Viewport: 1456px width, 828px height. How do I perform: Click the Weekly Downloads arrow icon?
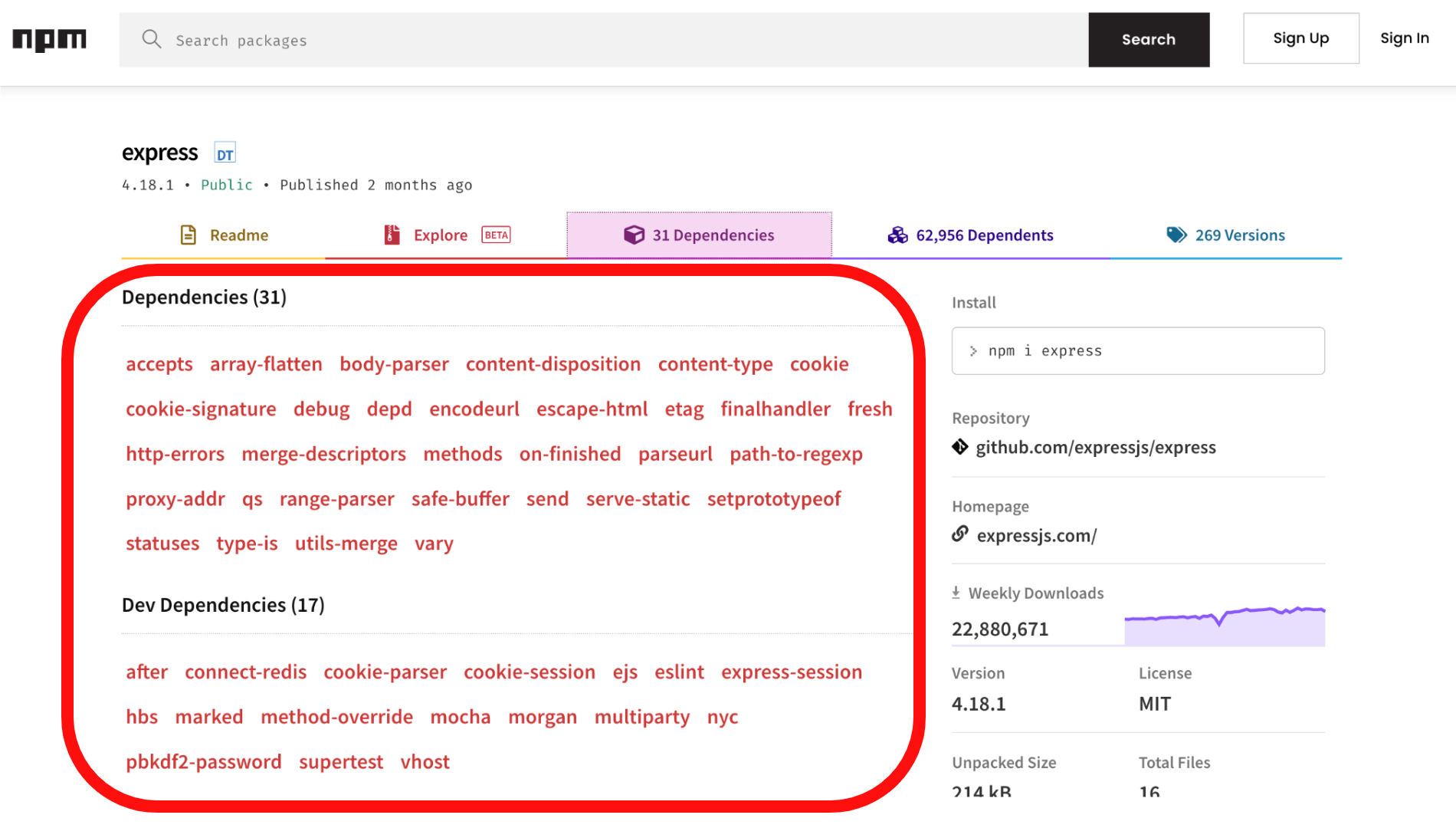click(x=956, y=593)
